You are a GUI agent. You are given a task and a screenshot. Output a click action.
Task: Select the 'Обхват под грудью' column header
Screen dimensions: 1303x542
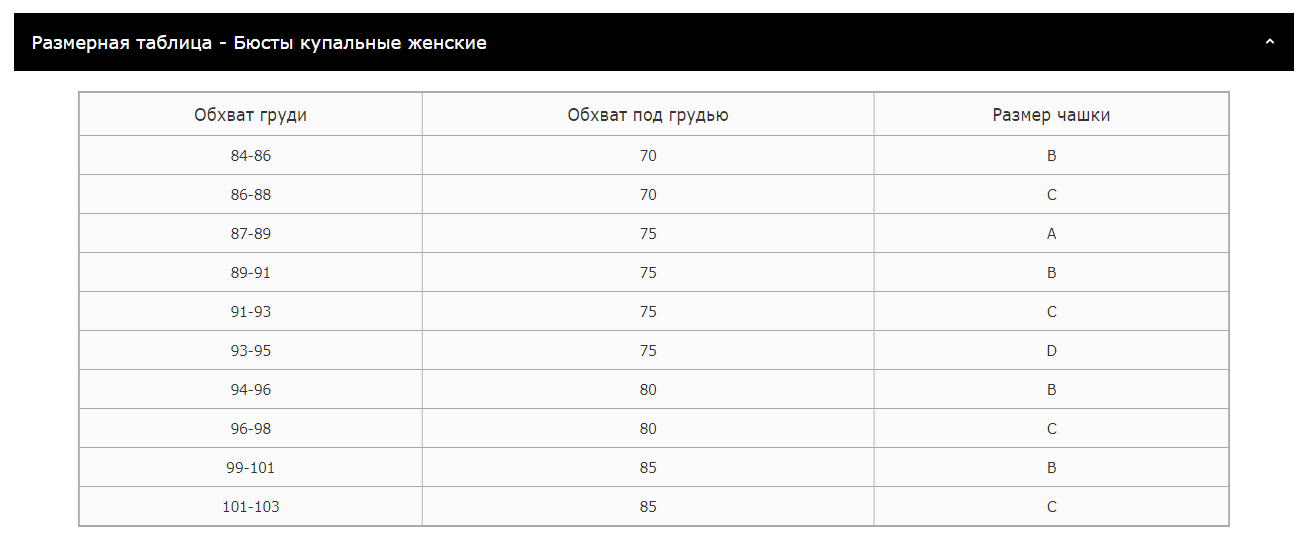(x=648, y=115)
